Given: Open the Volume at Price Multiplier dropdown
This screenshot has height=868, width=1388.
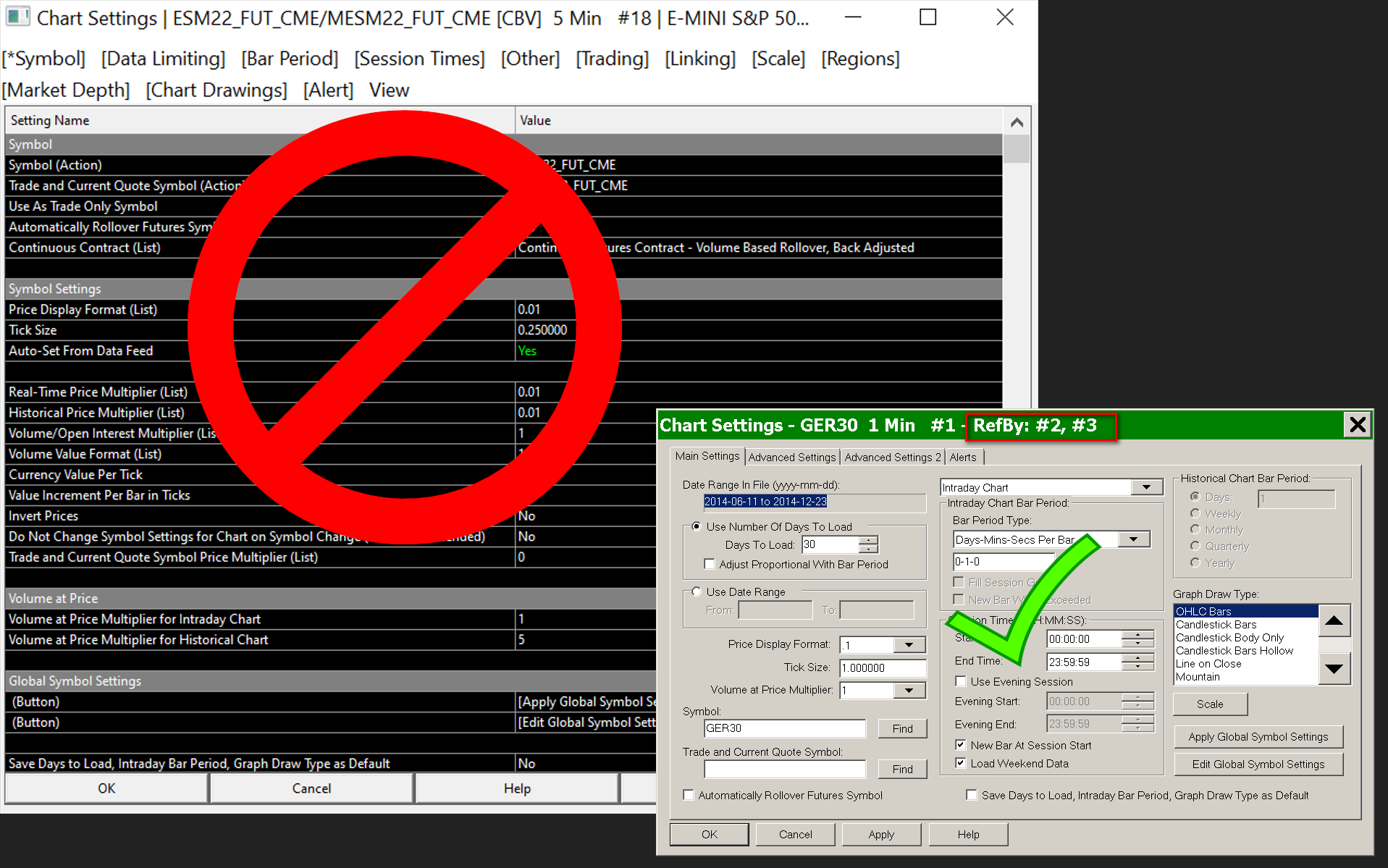Looking at the screenshot, I should tap(909, 691).
